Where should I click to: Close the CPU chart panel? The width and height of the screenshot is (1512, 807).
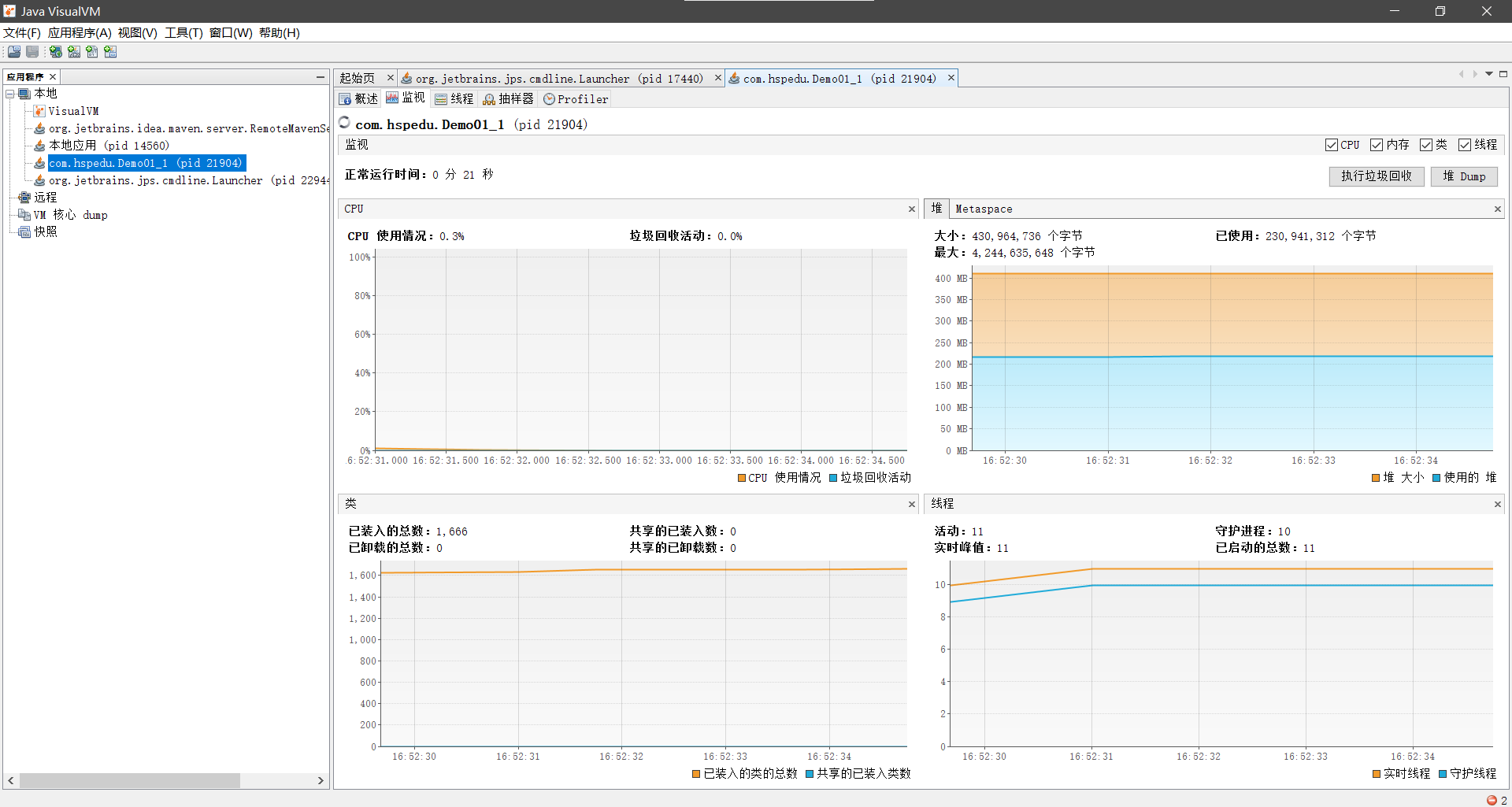coord(912,209)
